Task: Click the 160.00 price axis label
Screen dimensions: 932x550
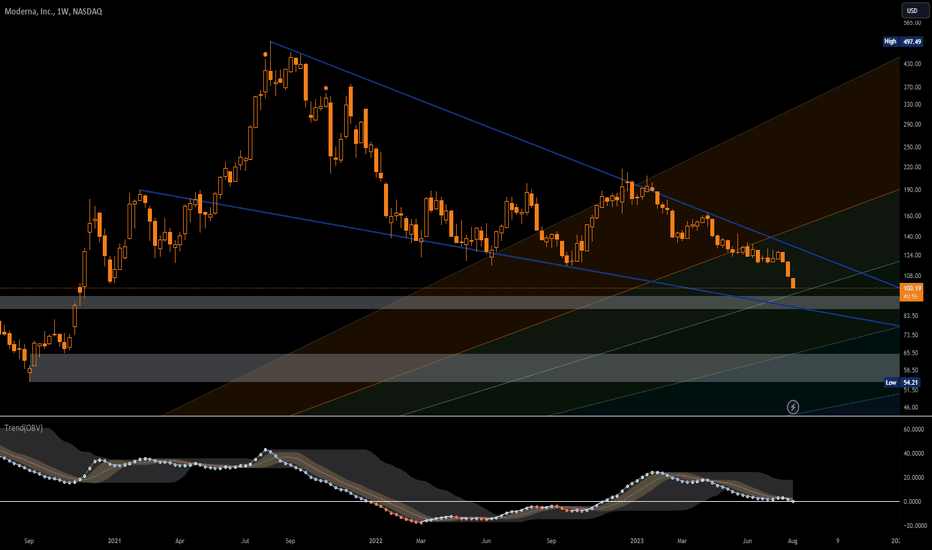Action: pyautogui.click(x=912, y=216)
